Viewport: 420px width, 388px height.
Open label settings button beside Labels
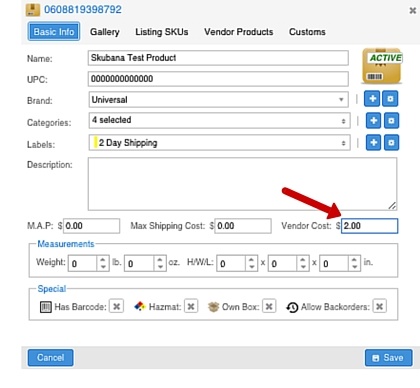point(391,143)
